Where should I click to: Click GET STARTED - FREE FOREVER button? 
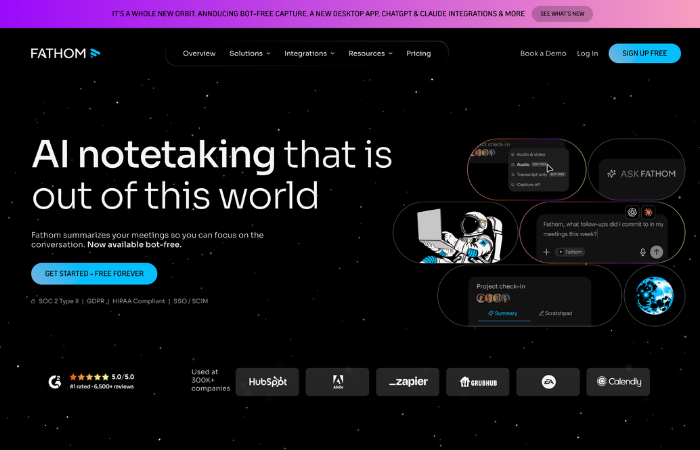click(x=94, y=274)
